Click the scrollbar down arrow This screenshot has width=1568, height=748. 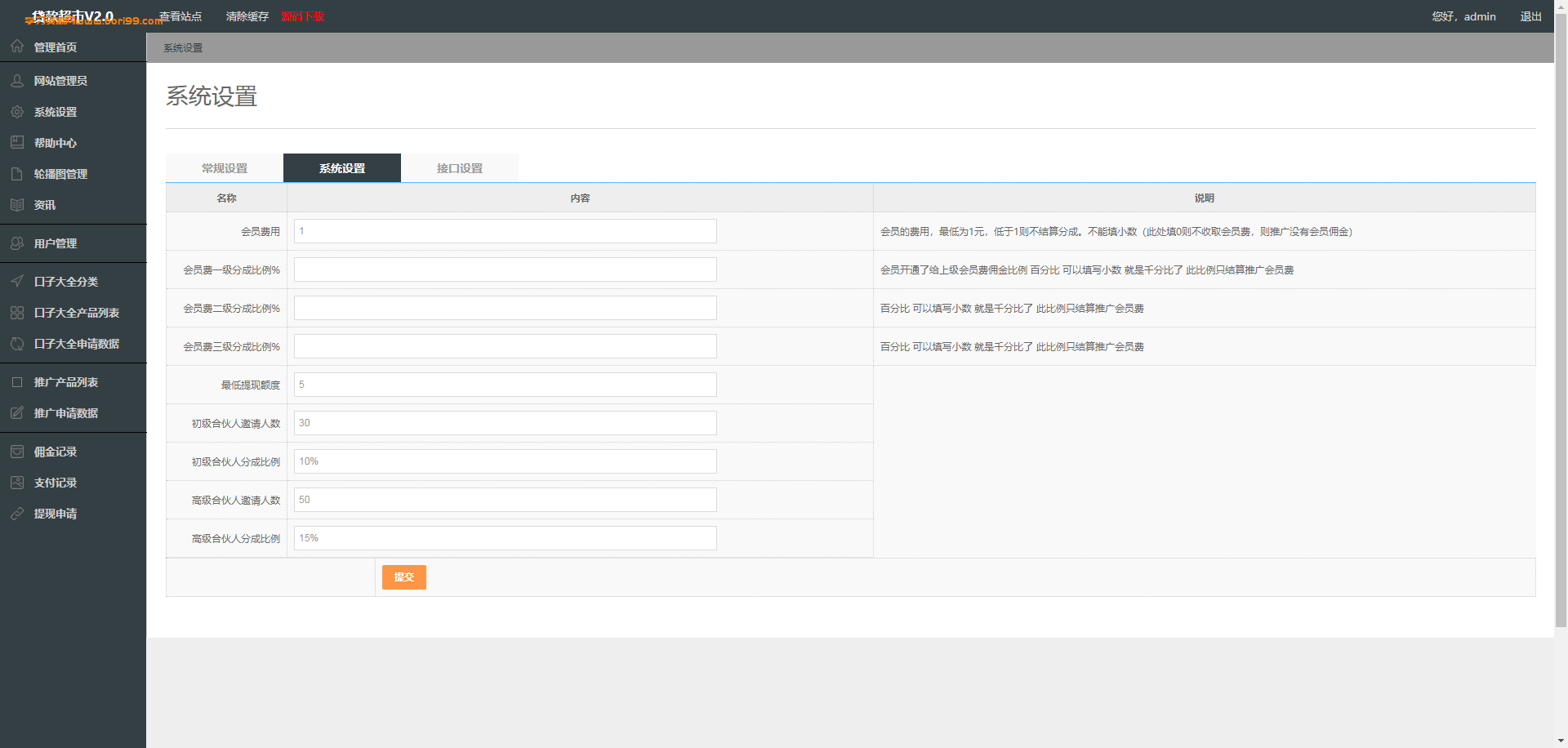[x=1561, y=741]
